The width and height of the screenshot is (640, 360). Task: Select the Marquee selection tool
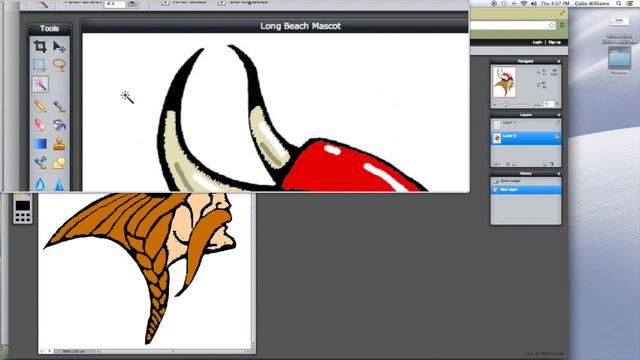(40, 65)
